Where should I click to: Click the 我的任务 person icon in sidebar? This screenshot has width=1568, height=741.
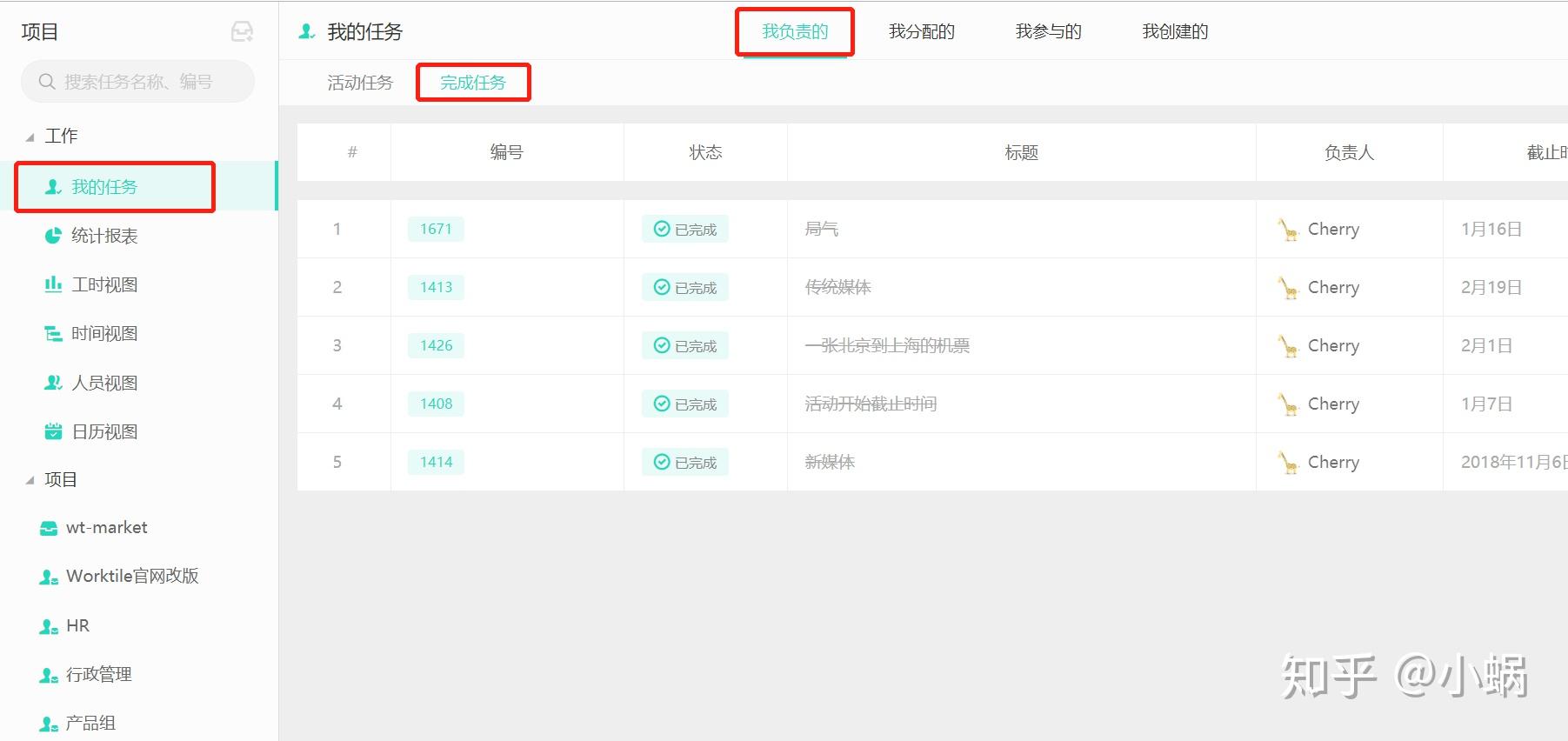(x=53, y=187)
